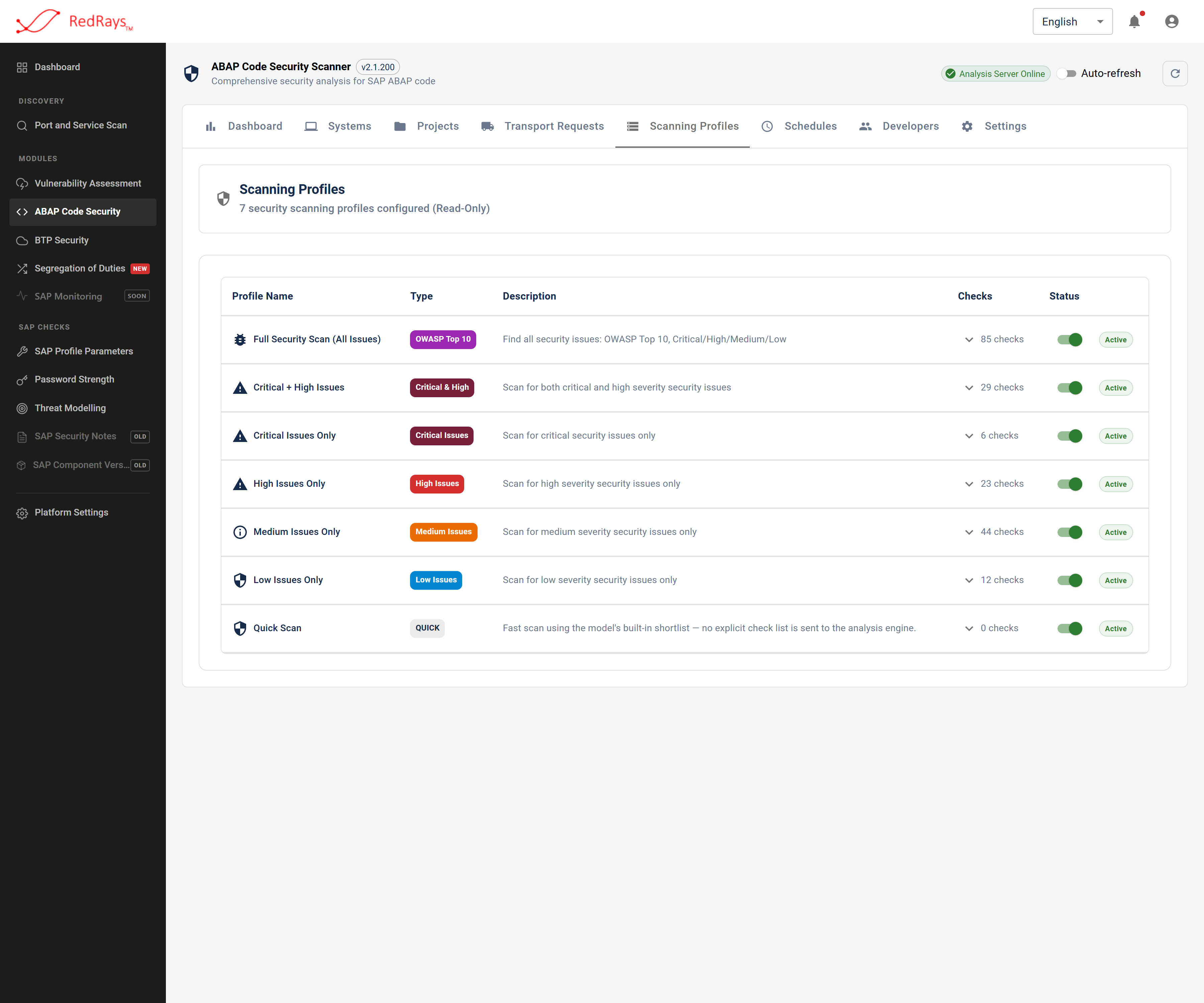Click warning triangle icon for Critical + High Issues
Viewport: 1204px width, 1003px height.
[x=240, y=387]
